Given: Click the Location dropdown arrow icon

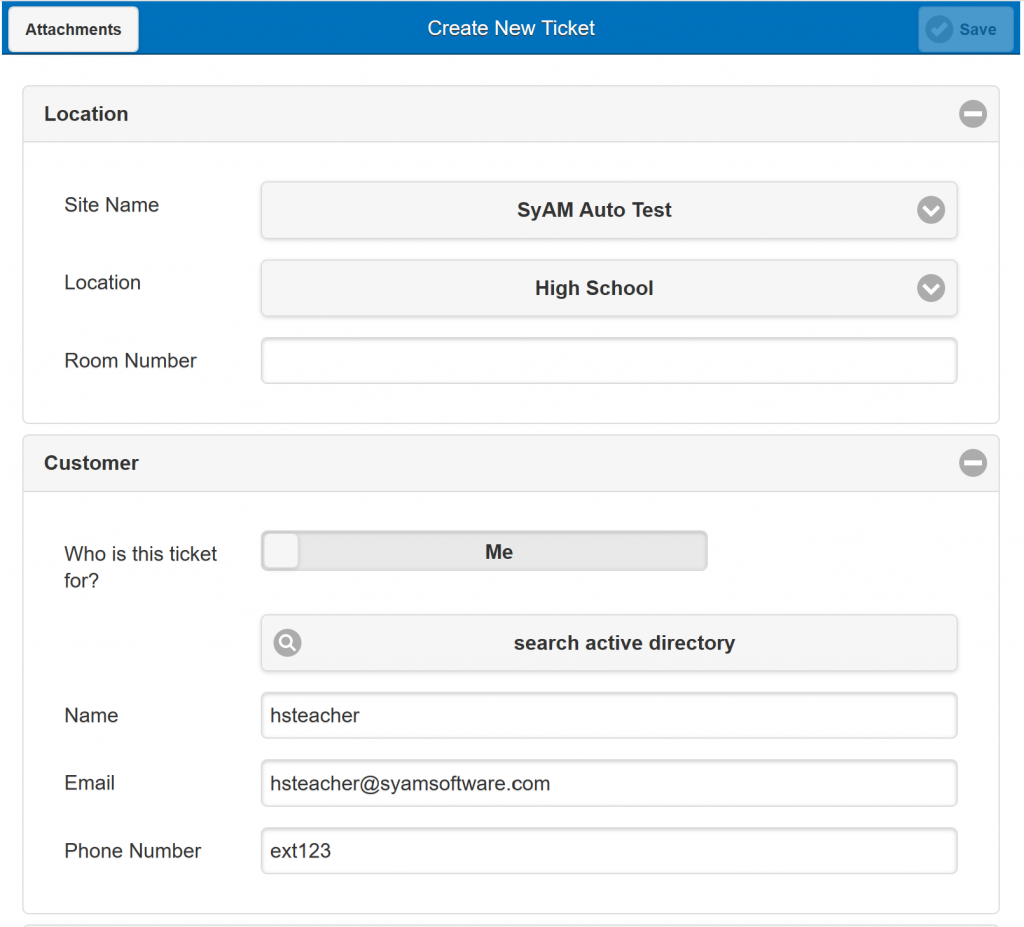Looking at the screenshot, I should 930,288.
